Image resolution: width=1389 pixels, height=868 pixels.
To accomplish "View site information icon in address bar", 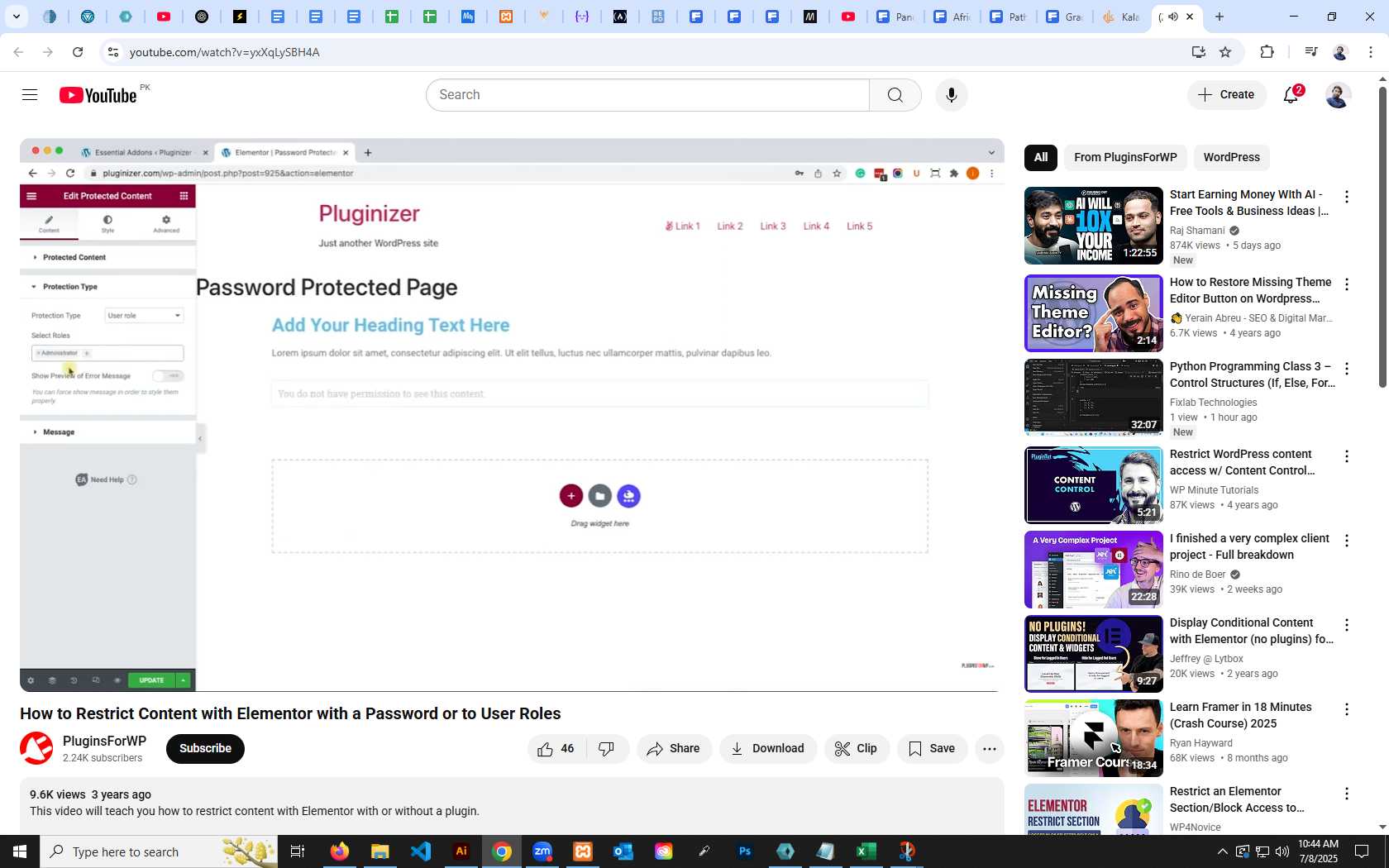I will (x=113, y=52).
